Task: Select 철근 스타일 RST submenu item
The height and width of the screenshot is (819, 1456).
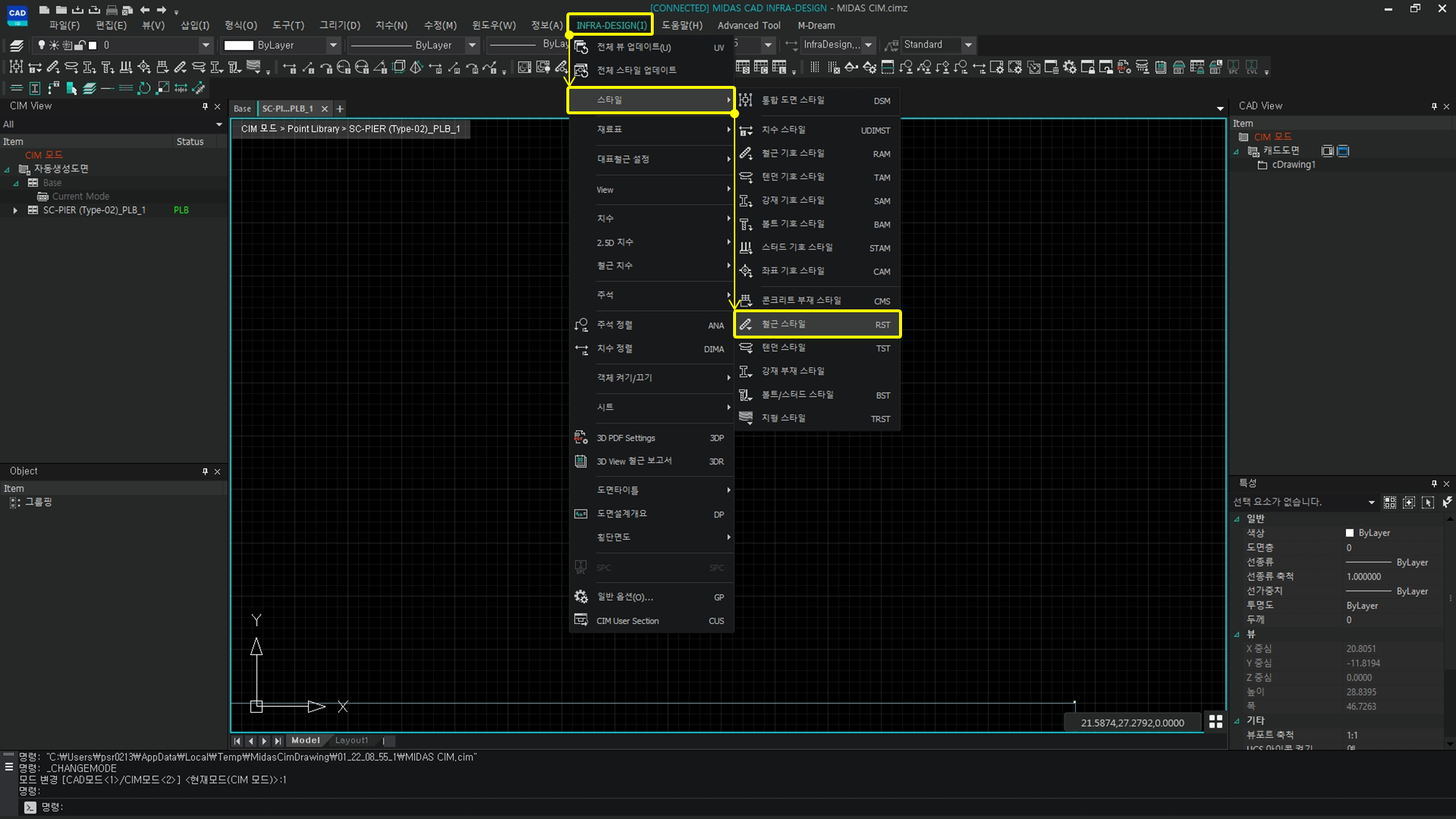Action: pyautogui.click(x=818, y=325)
